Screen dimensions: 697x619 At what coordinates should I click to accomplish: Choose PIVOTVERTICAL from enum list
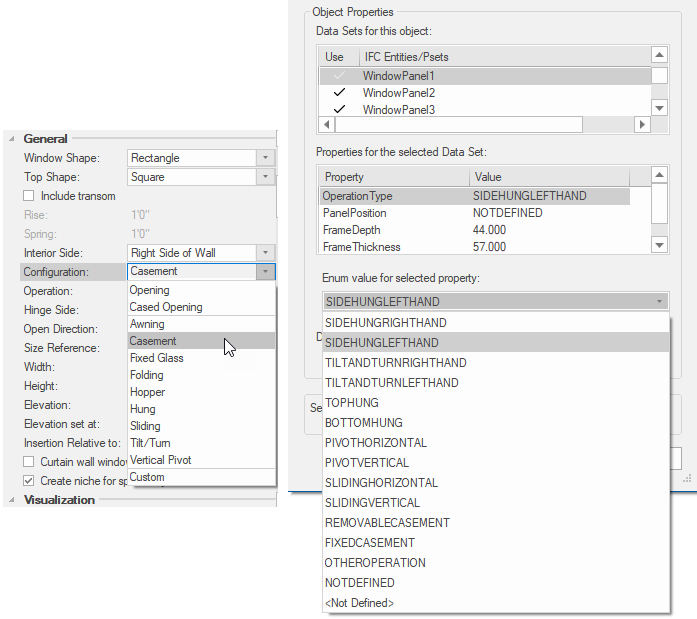point(367,462)
